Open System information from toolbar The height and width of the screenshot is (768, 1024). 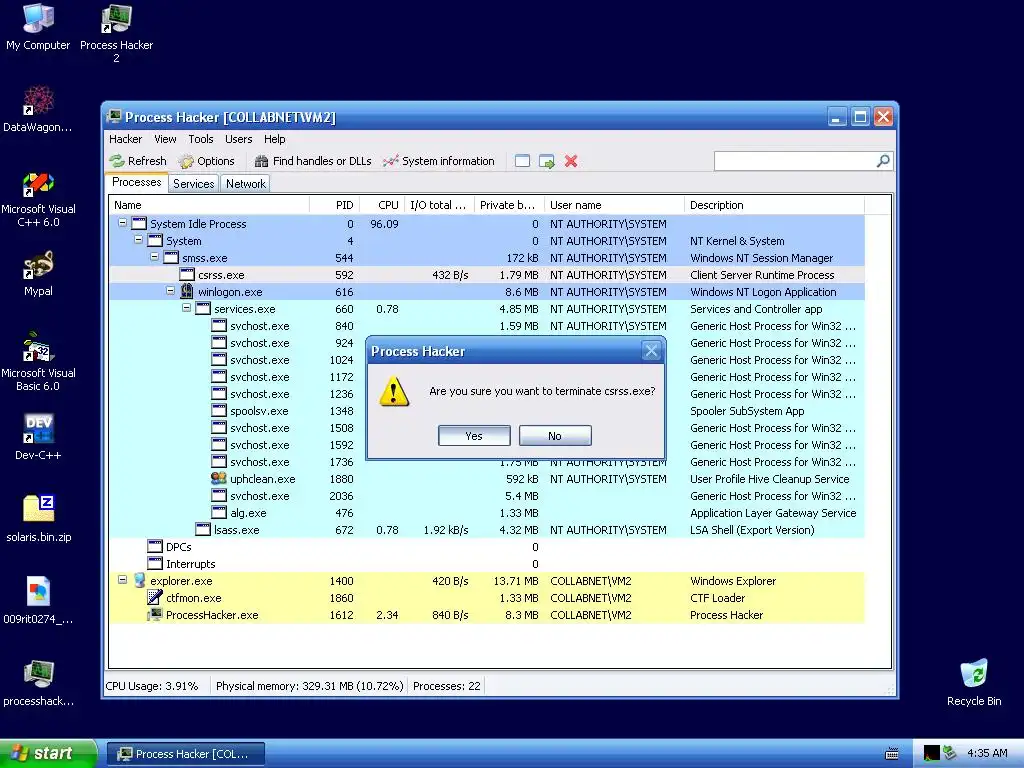[439, 161]
